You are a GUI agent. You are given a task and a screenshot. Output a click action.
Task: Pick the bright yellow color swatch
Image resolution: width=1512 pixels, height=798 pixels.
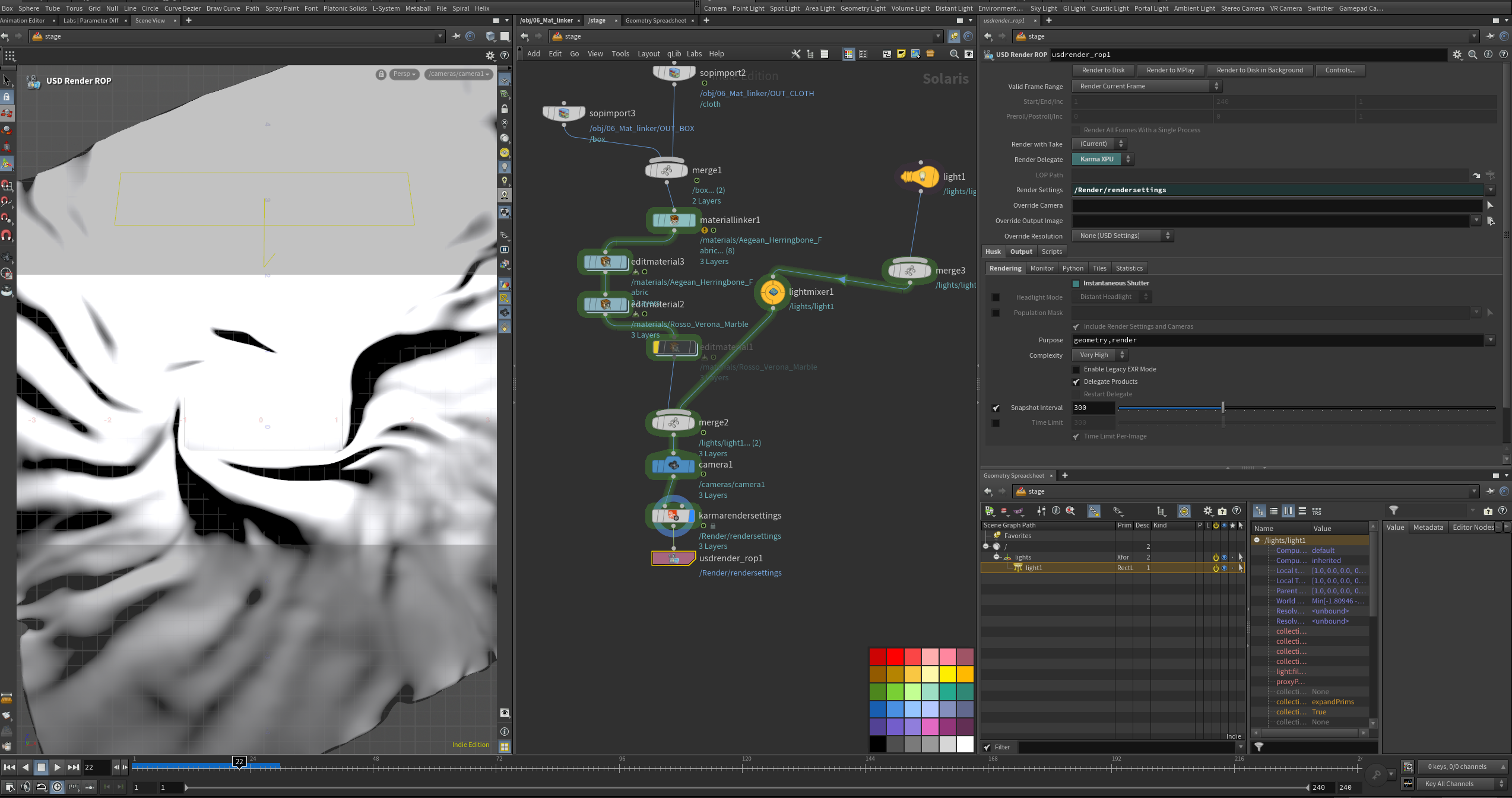click(947, 675)
